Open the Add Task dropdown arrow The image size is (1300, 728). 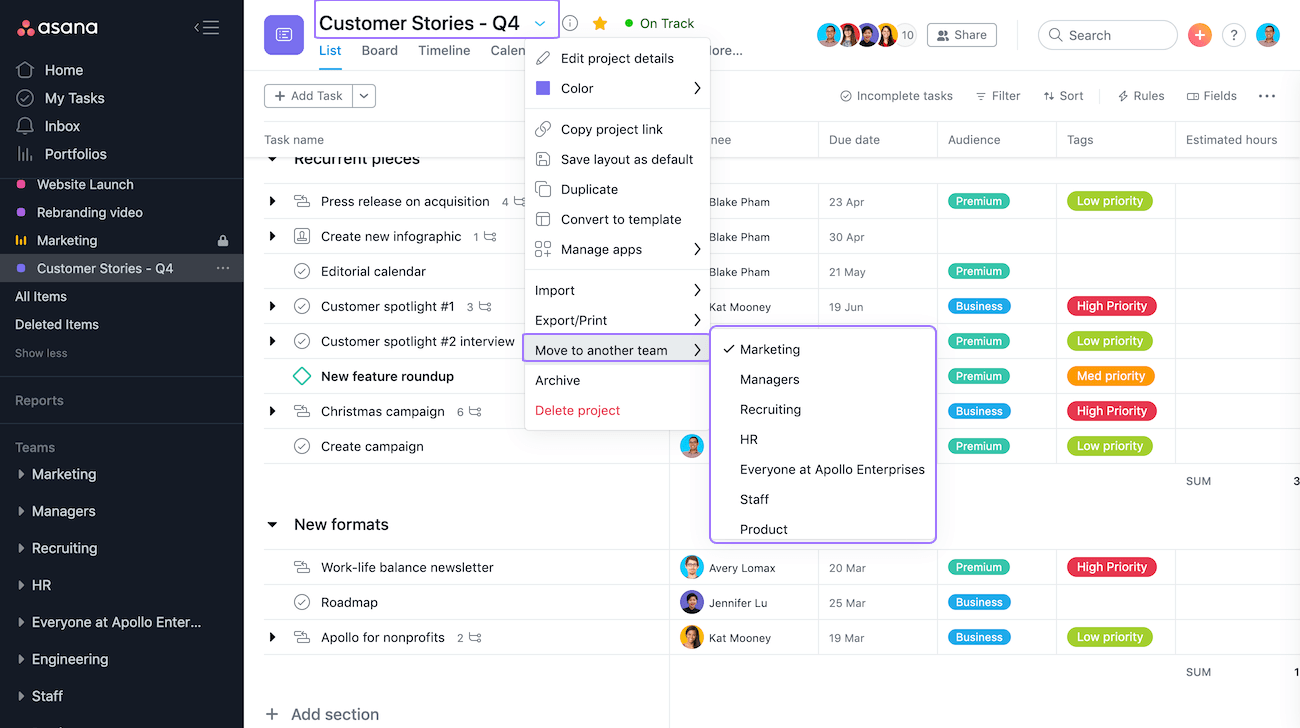tap(364, 95)
